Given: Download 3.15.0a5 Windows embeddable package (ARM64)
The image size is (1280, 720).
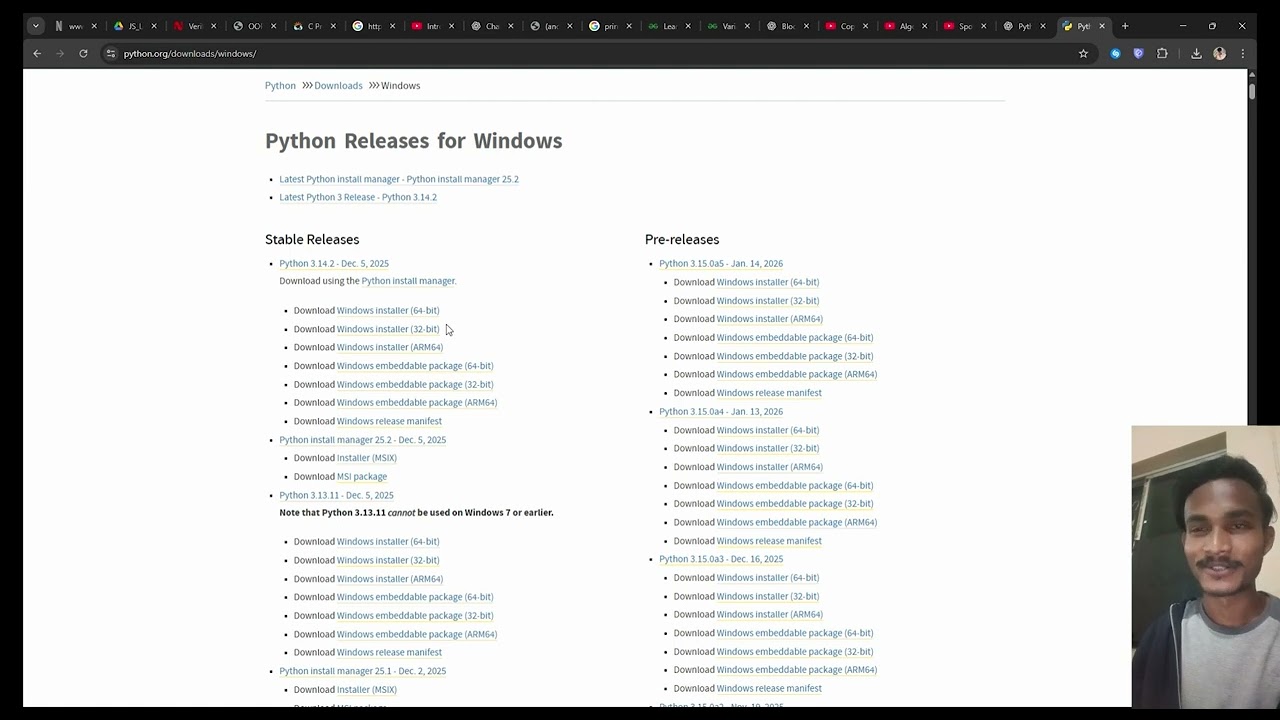Looking at the screenshot, I should point(797,374).
